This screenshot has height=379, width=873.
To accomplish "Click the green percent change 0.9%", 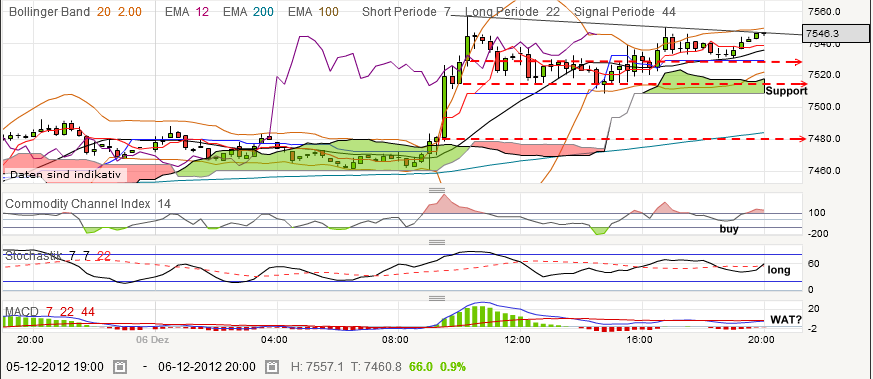I will (453, 367).
